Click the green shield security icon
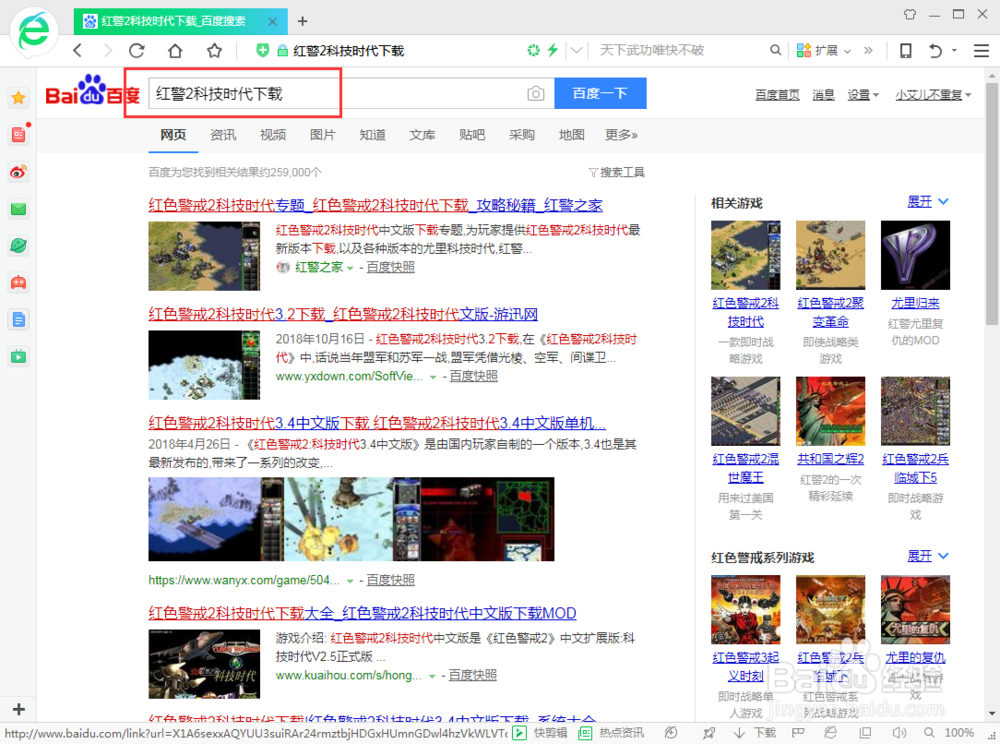Viewport: 1000px width, 744px height. pyautogui.click(x=262, y=50)
